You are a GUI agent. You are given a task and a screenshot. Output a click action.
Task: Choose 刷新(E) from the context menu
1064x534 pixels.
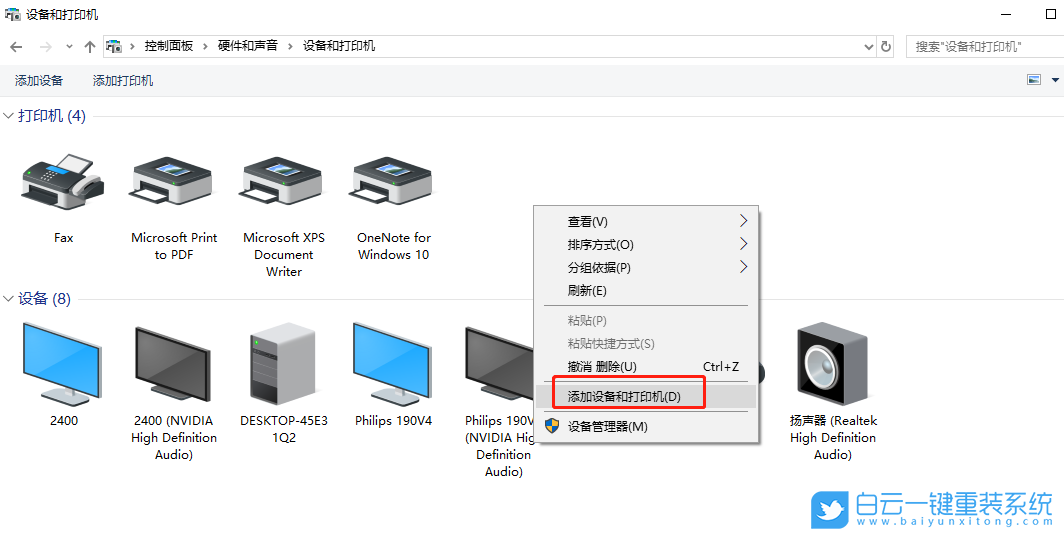click(x=647, y=290)
